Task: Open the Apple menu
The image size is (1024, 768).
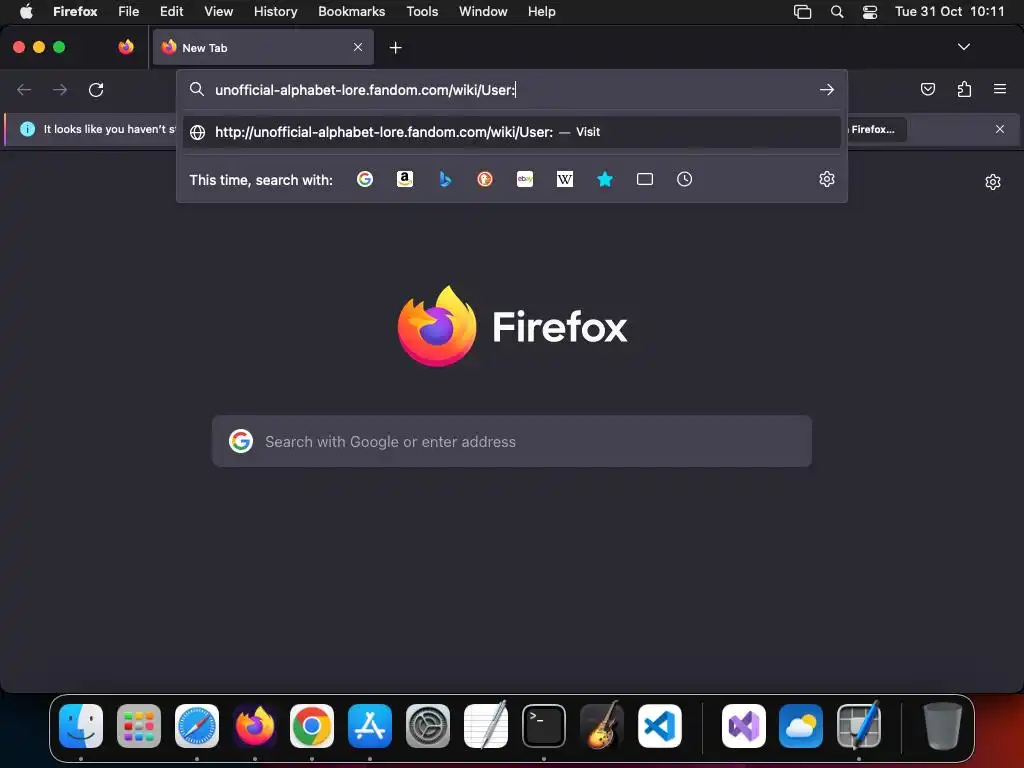Action: click(x=26, y=11)
